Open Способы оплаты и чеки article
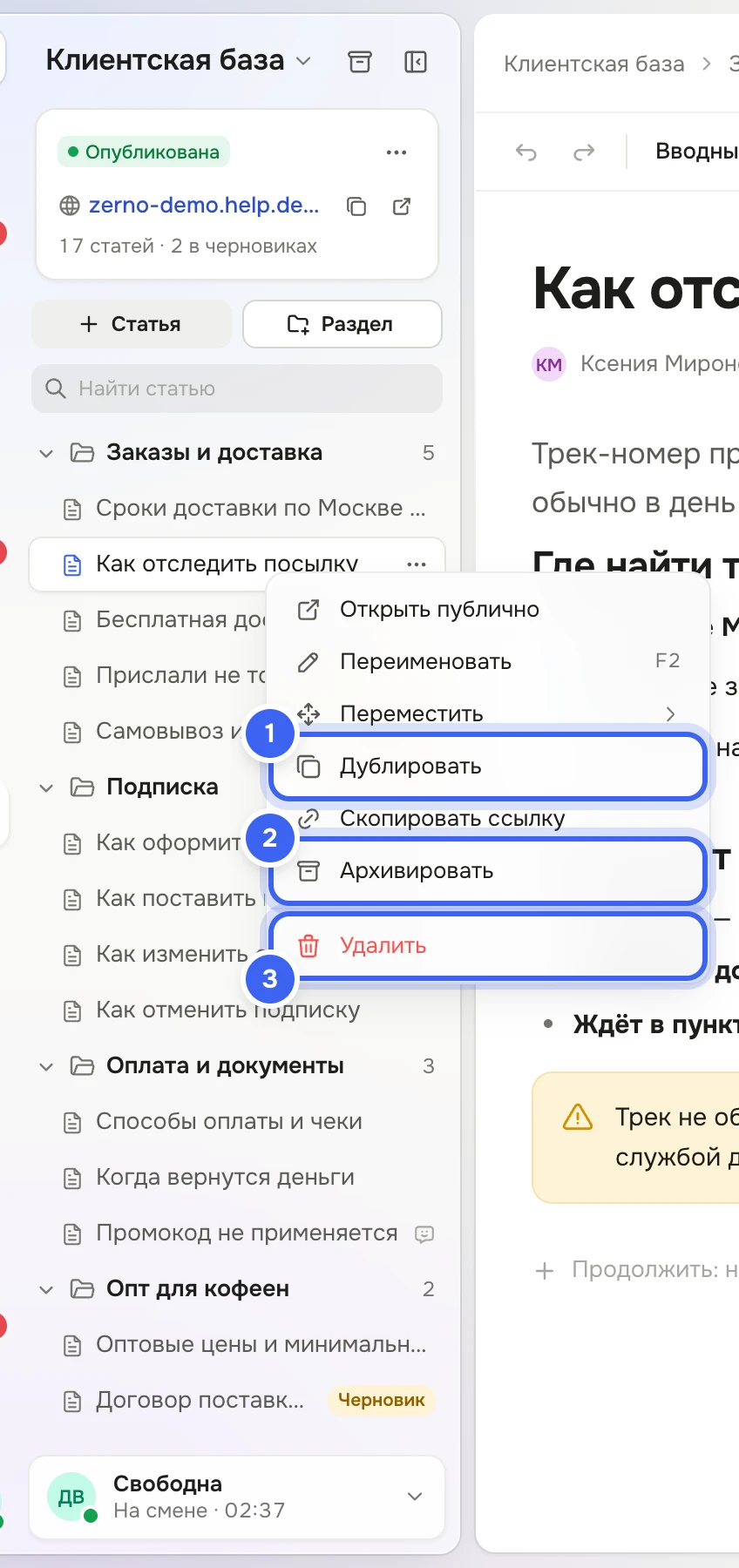Viewport: 739px width, 1568px height. click(237, 1122)
